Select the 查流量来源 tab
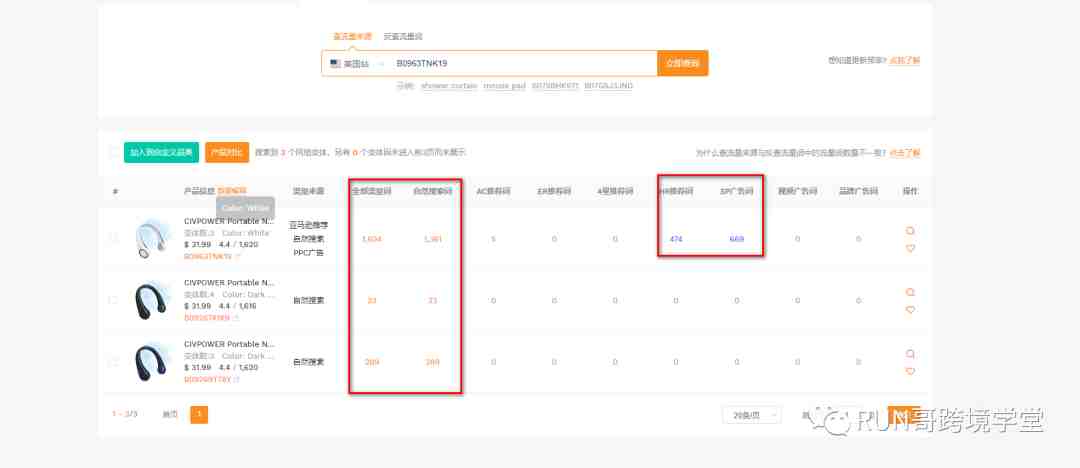The width and height of the screenshot is (1080, 468). (352, 36)
